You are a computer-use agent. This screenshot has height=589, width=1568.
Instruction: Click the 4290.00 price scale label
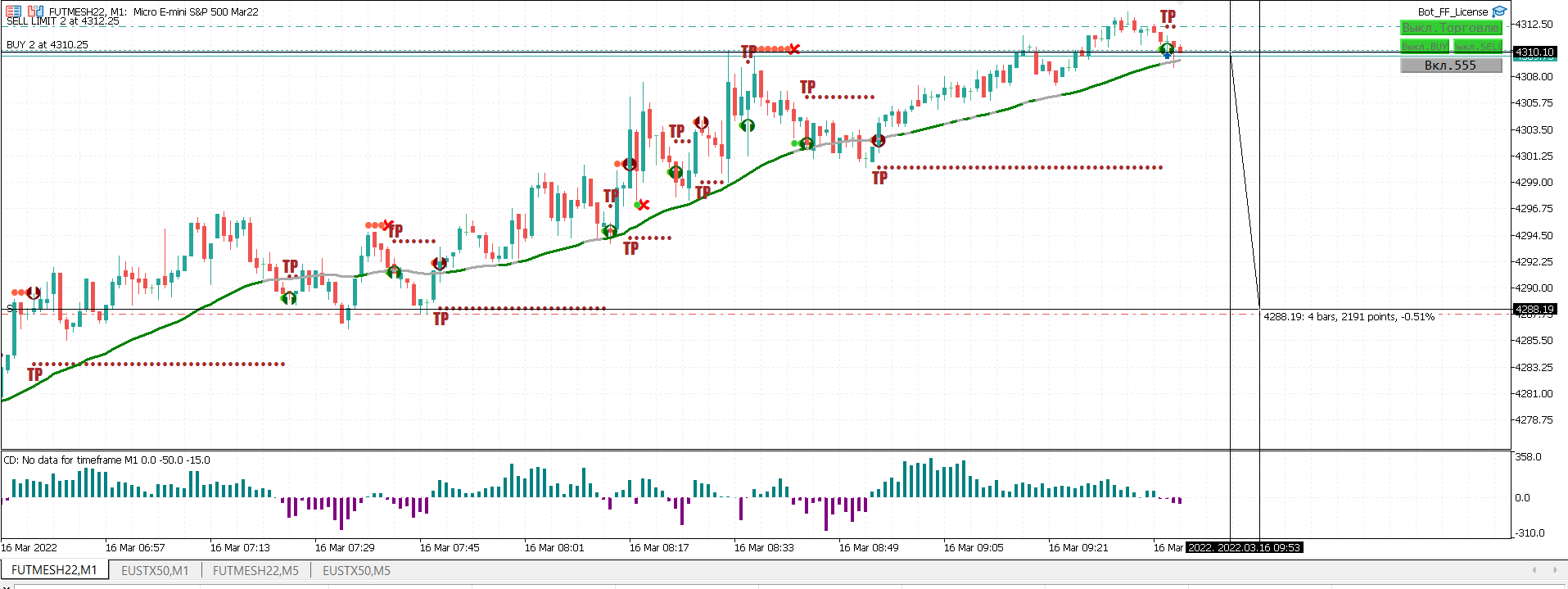(x=1534, y=288)
